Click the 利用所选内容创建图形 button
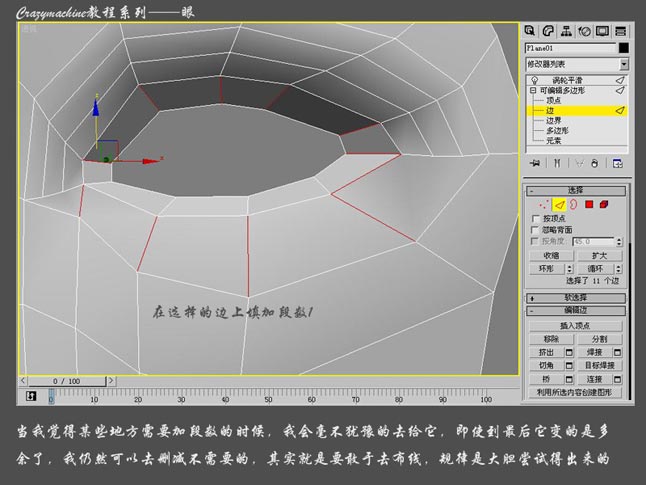Image resolution: width=646 pixels, height=485 pixels. coord(575,393)
